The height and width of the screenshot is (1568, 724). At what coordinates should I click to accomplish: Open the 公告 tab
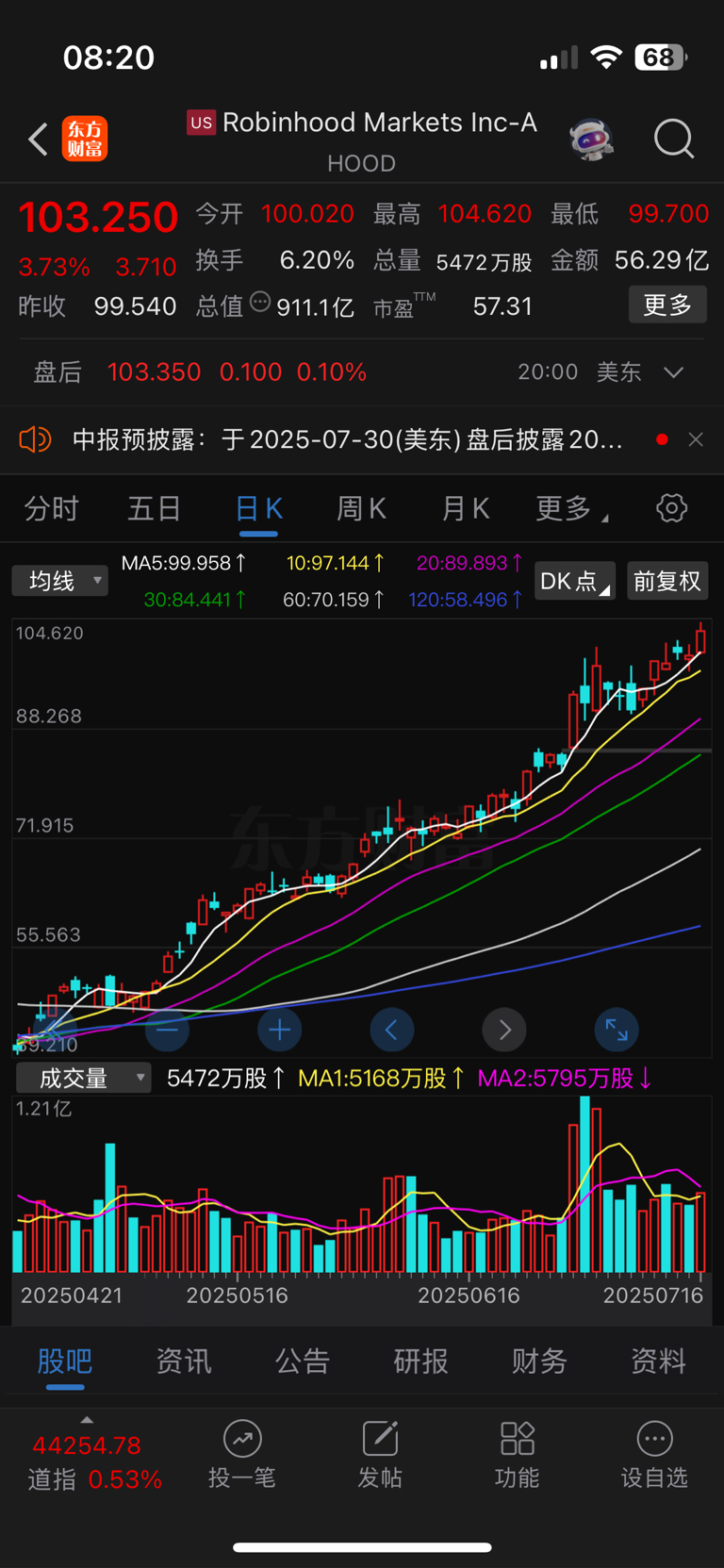(x=303, y=1362)
